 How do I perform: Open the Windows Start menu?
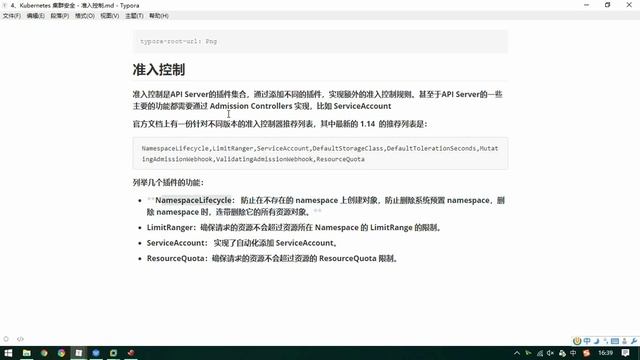pyautogui.click(x=8, y=353)
